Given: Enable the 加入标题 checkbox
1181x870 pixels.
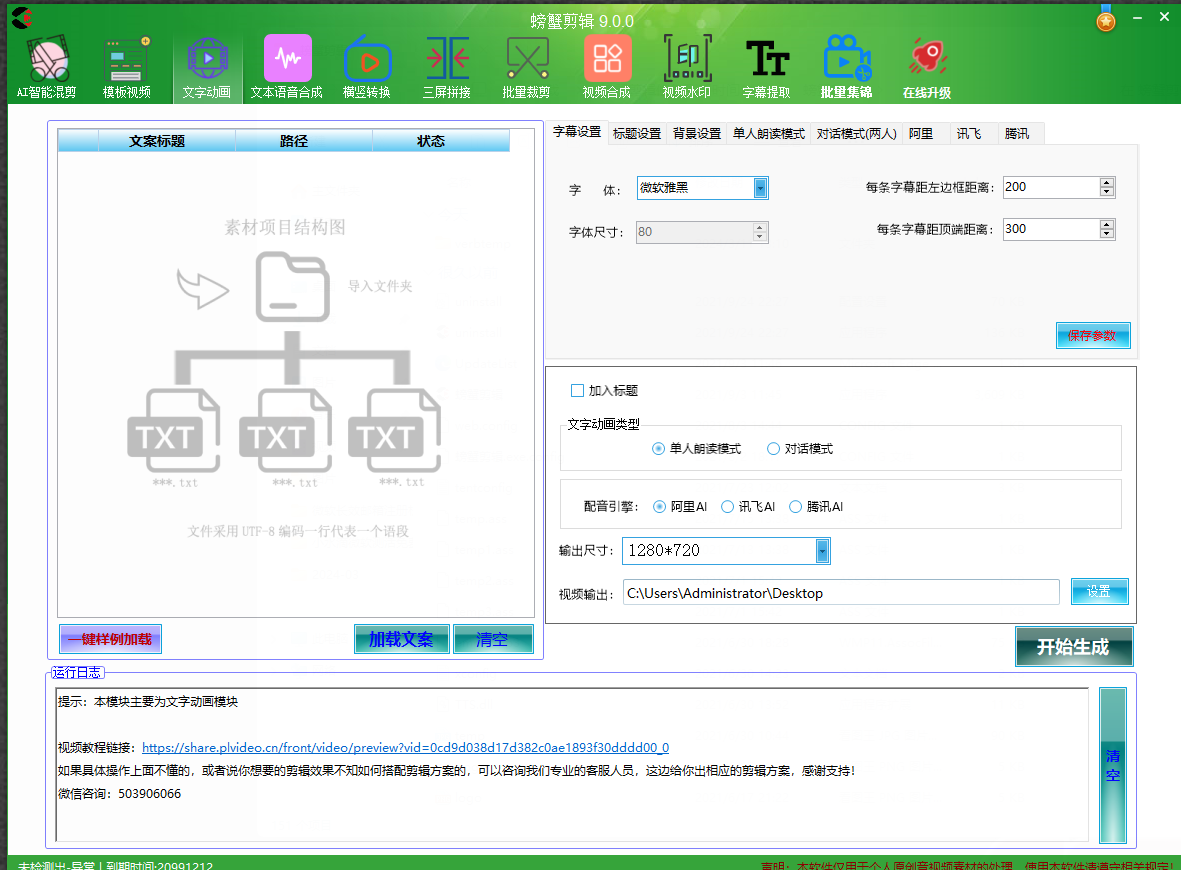Looking at the screenshot, I should point(577,391).
